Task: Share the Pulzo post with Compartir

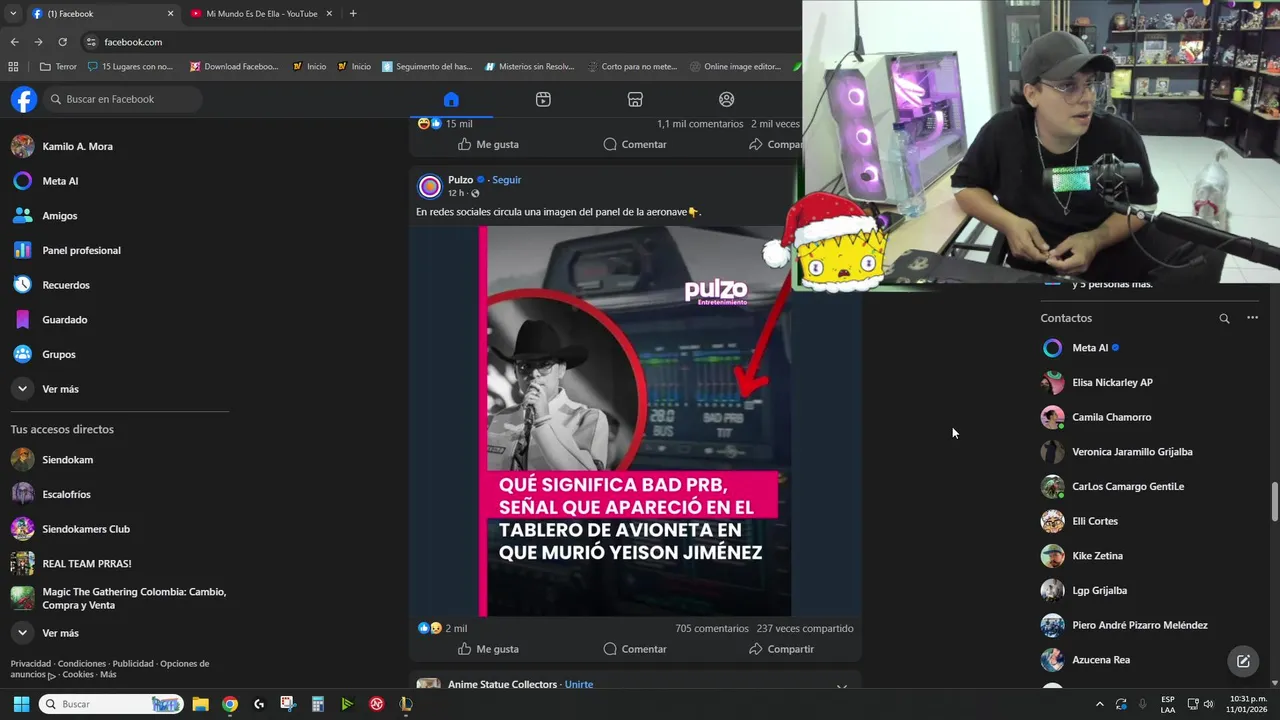Action: click(782, 649)
